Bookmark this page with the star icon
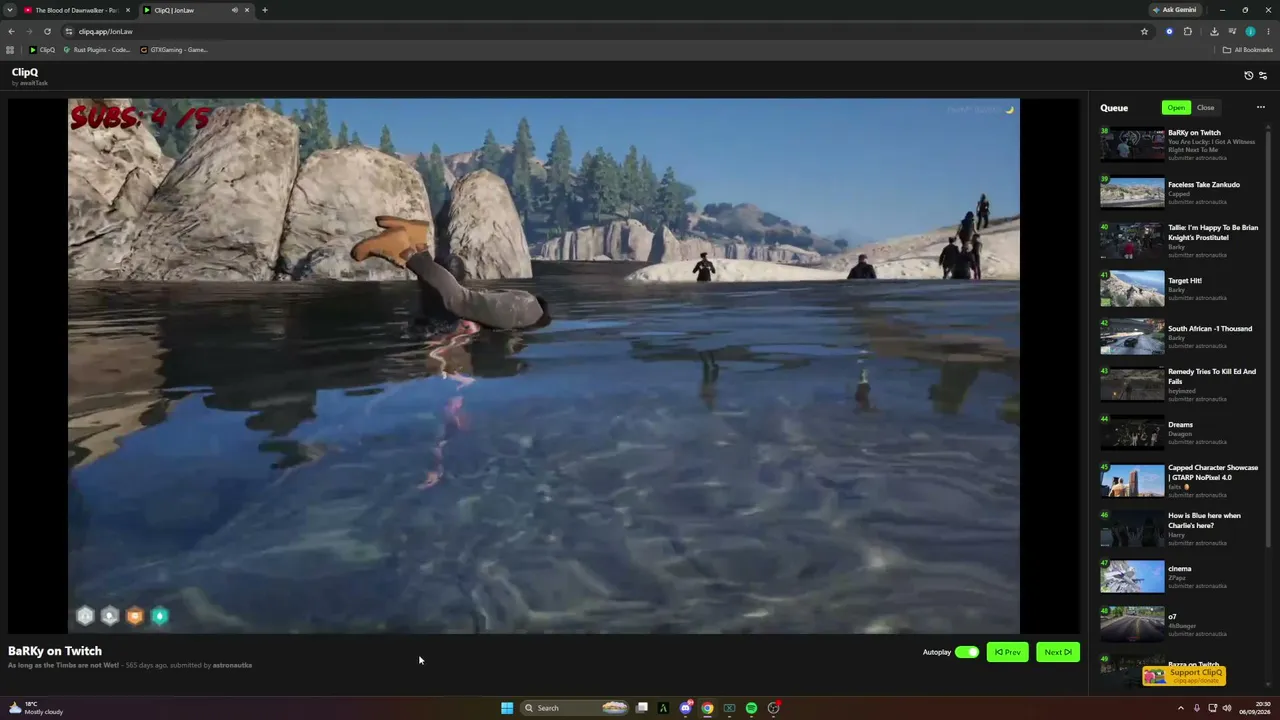The height and width of the screenshot is (720, 1280). pos(1145,31)
